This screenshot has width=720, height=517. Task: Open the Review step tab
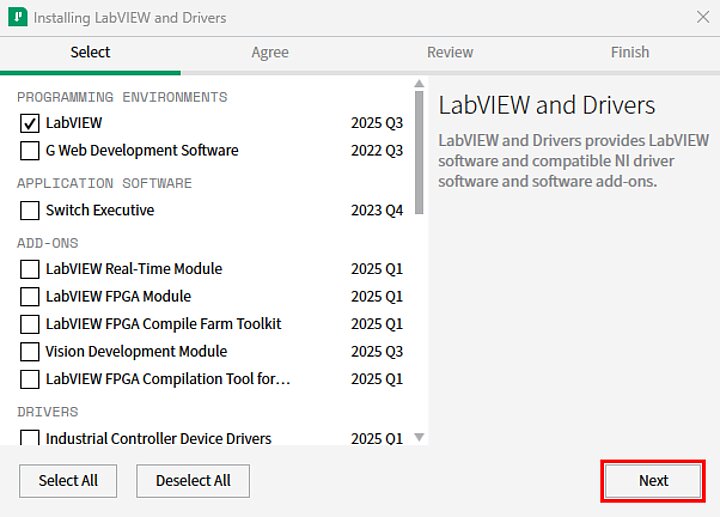point(450,52)
